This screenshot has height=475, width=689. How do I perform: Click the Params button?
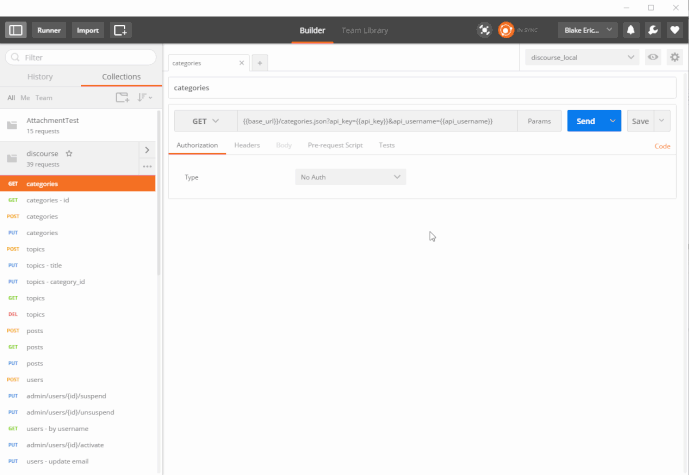(x=539, y=121)
